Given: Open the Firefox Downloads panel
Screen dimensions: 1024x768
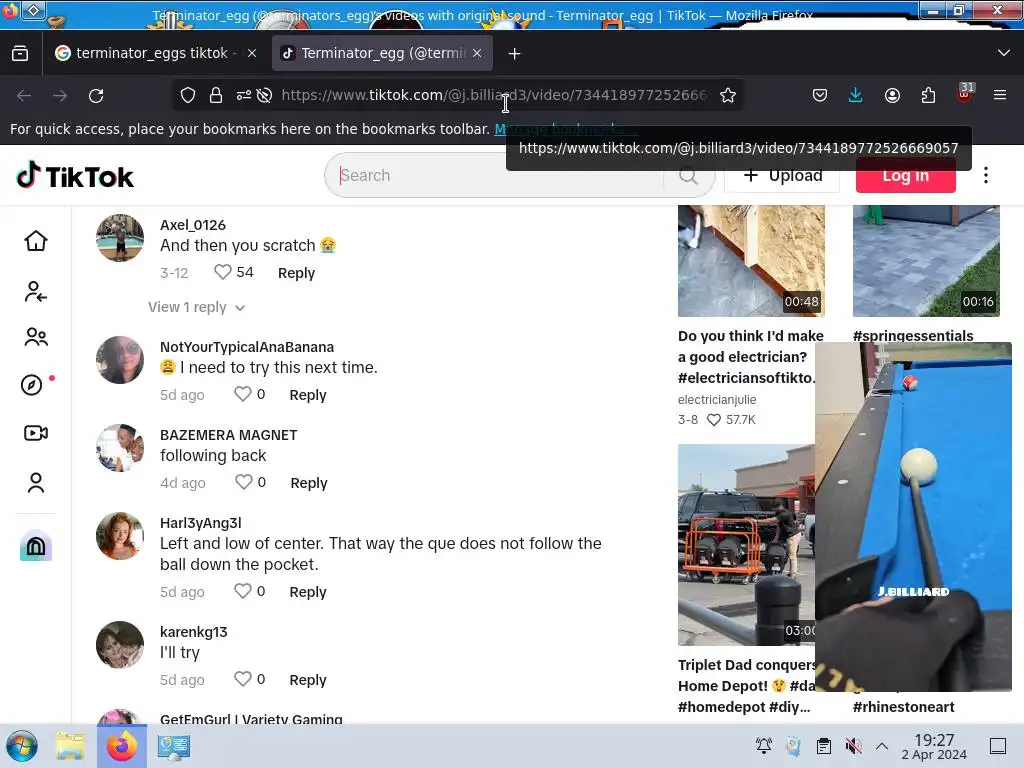Looking at the screenshot, I should click(856, 95).
